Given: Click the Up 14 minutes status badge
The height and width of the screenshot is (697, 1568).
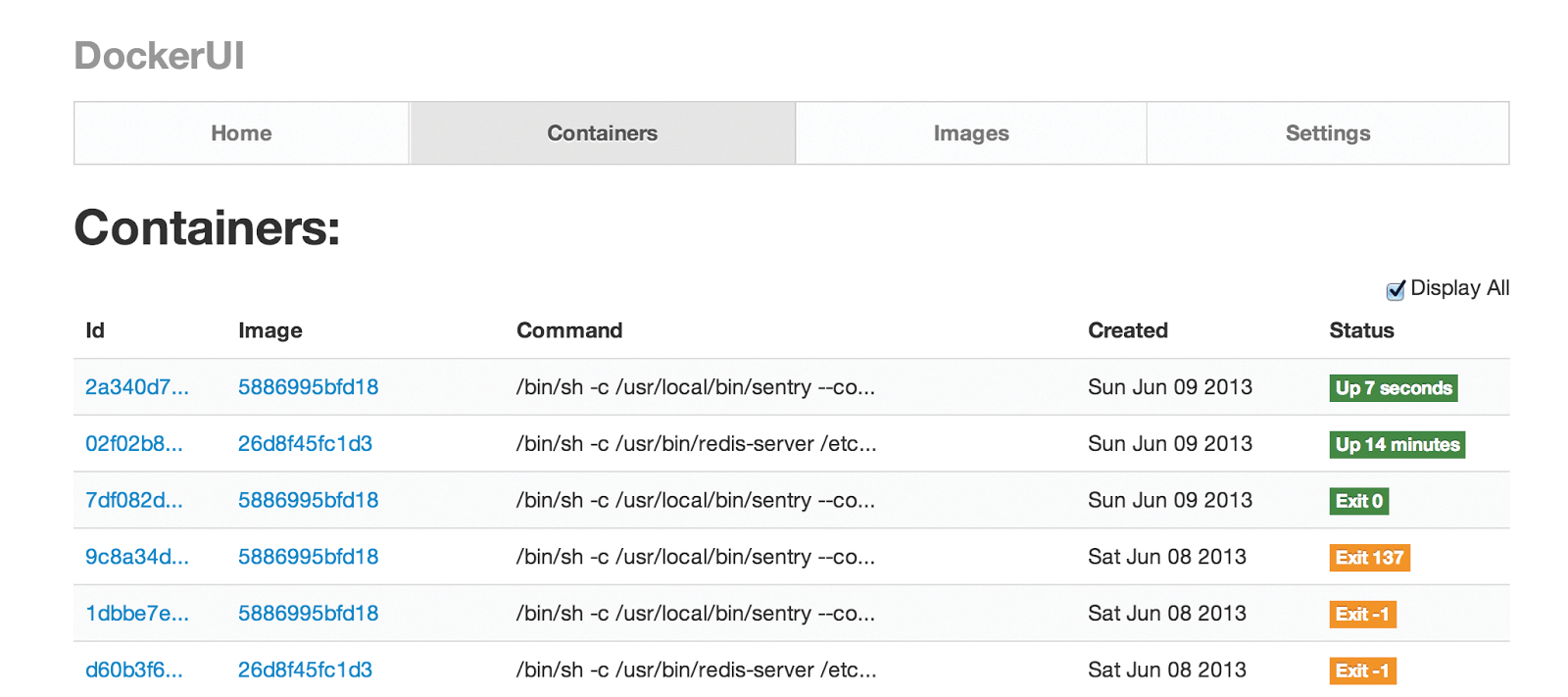Looking at the screenshot, I should coord(1397,445).
